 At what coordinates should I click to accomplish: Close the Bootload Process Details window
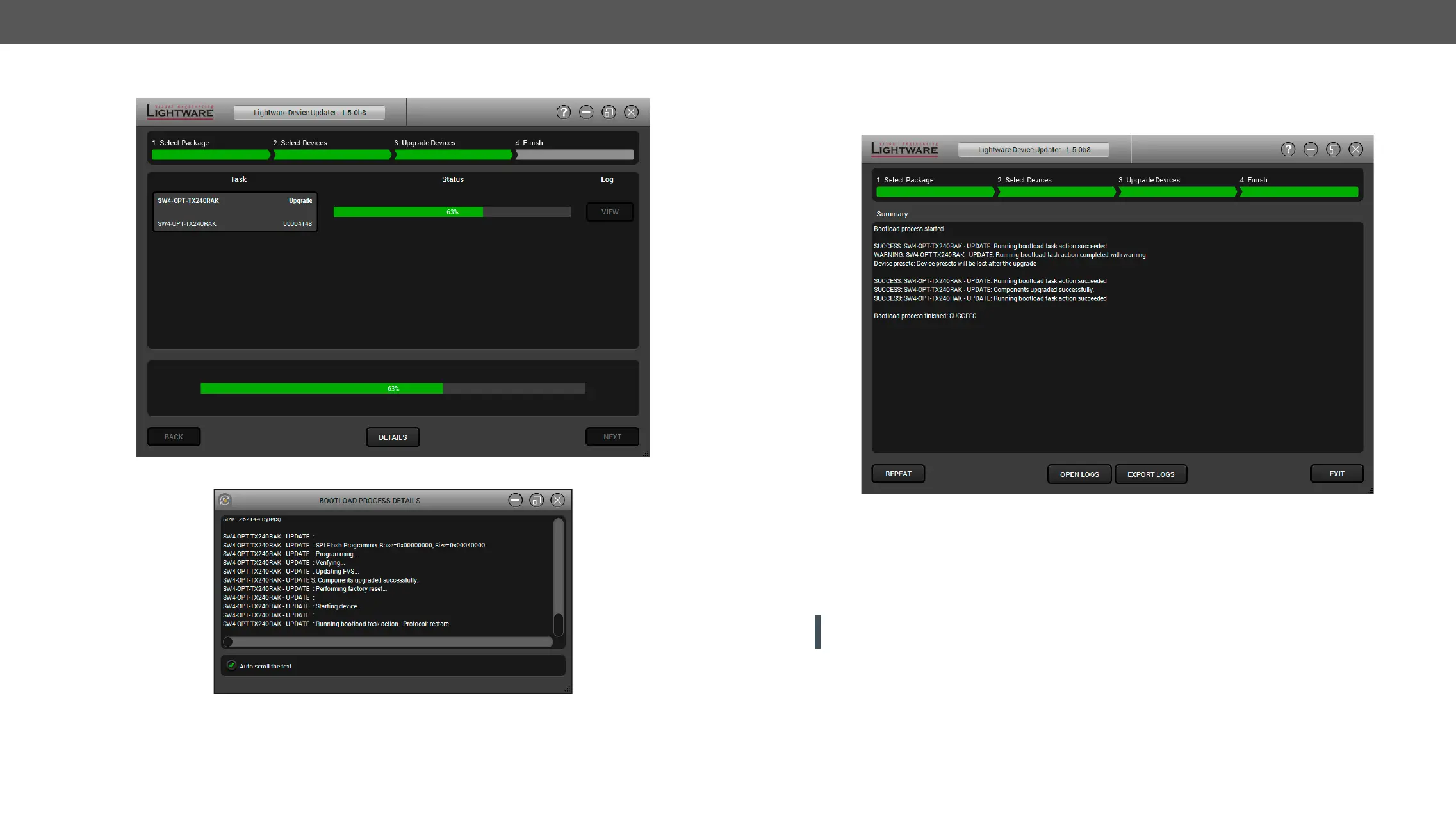click(558, 500)
